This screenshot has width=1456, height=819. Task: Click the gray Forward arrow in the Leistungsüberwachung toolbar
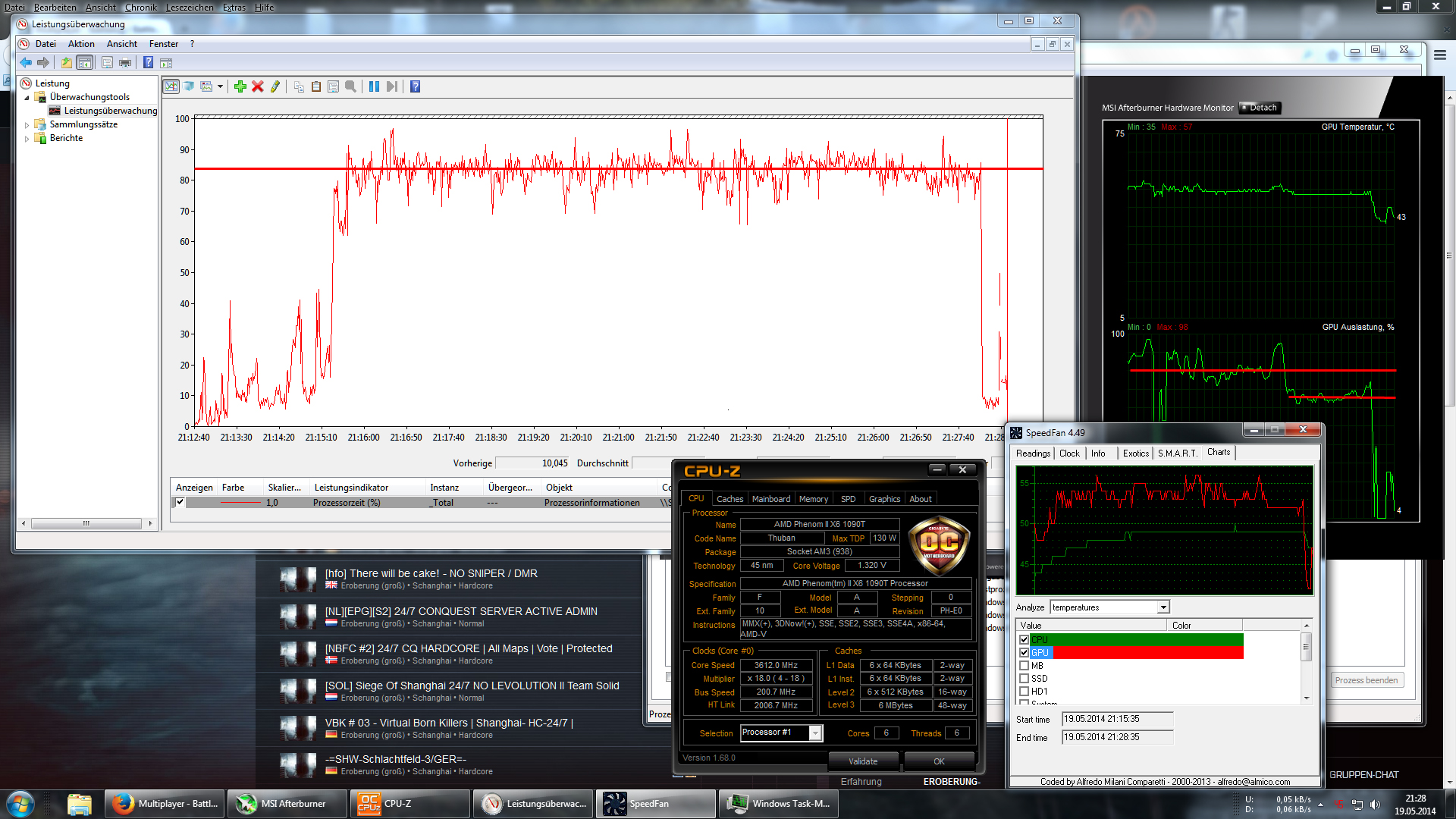[x=43, y=63]
